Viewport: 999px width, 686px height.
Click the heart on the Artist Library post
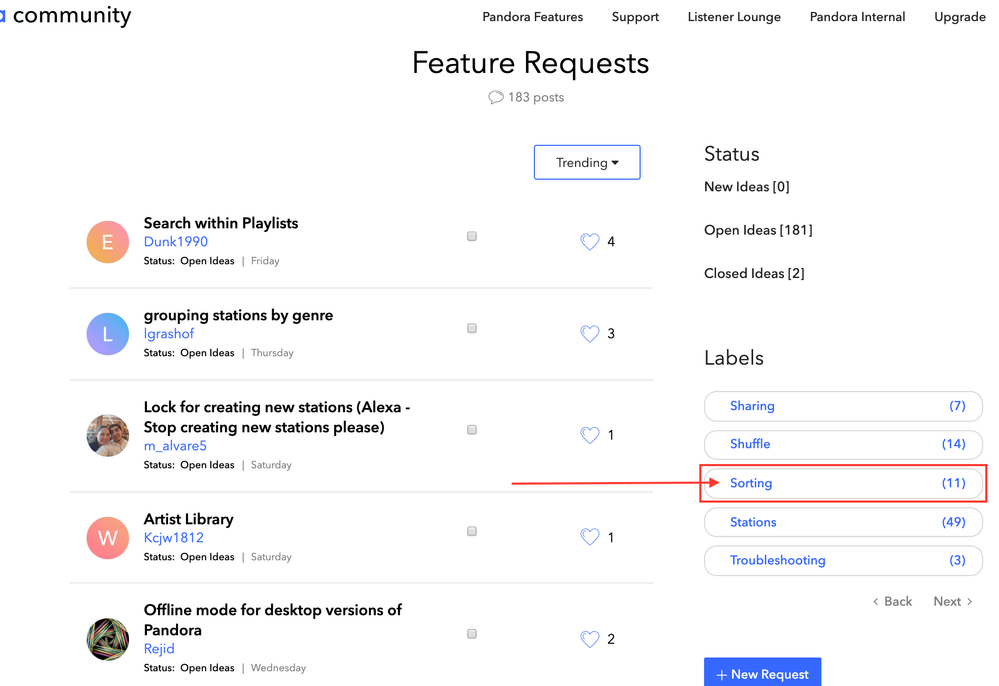[x=590, y=537]
